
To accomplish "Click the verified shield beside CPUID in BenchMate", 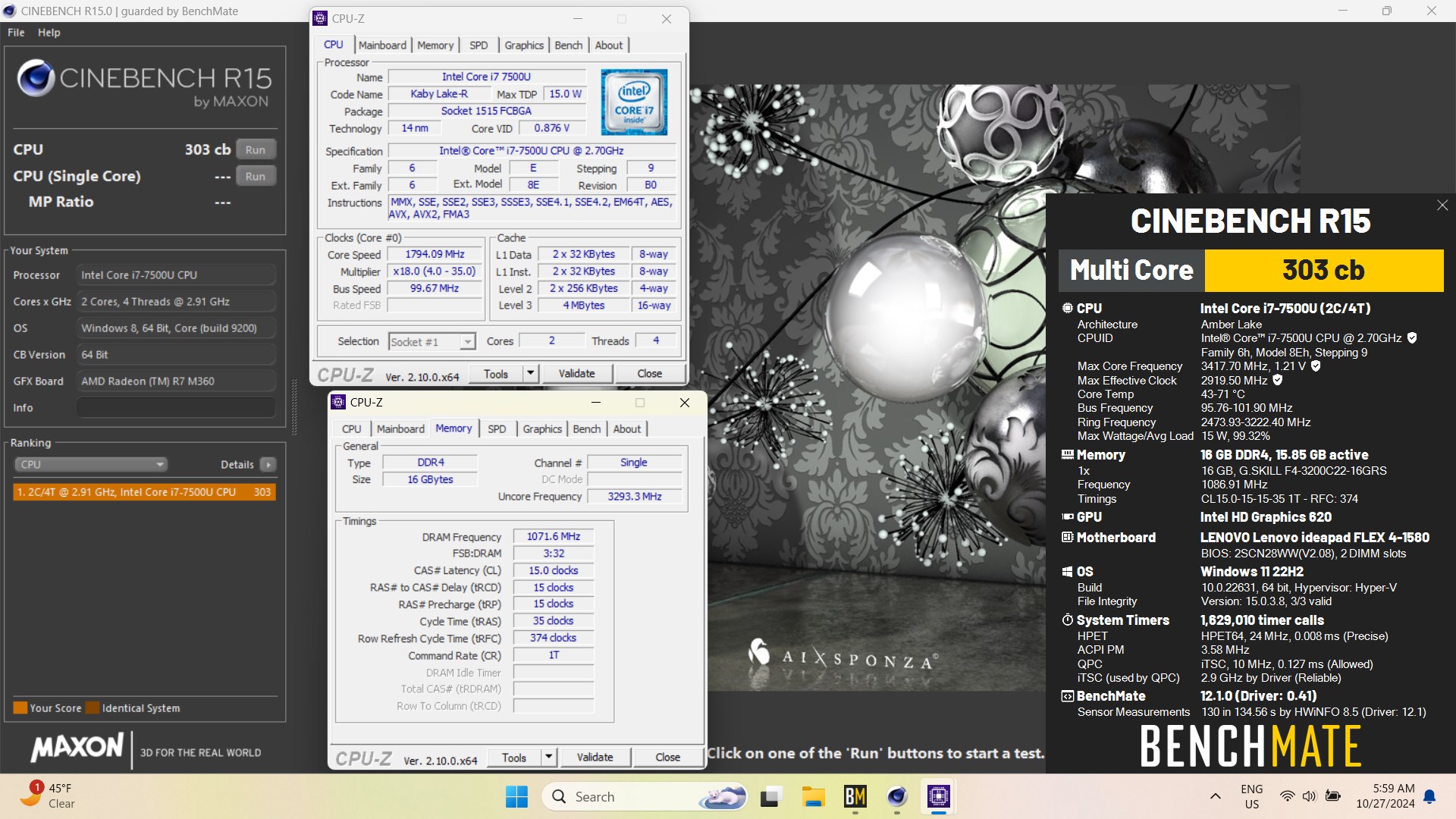I will [1412, 338].
